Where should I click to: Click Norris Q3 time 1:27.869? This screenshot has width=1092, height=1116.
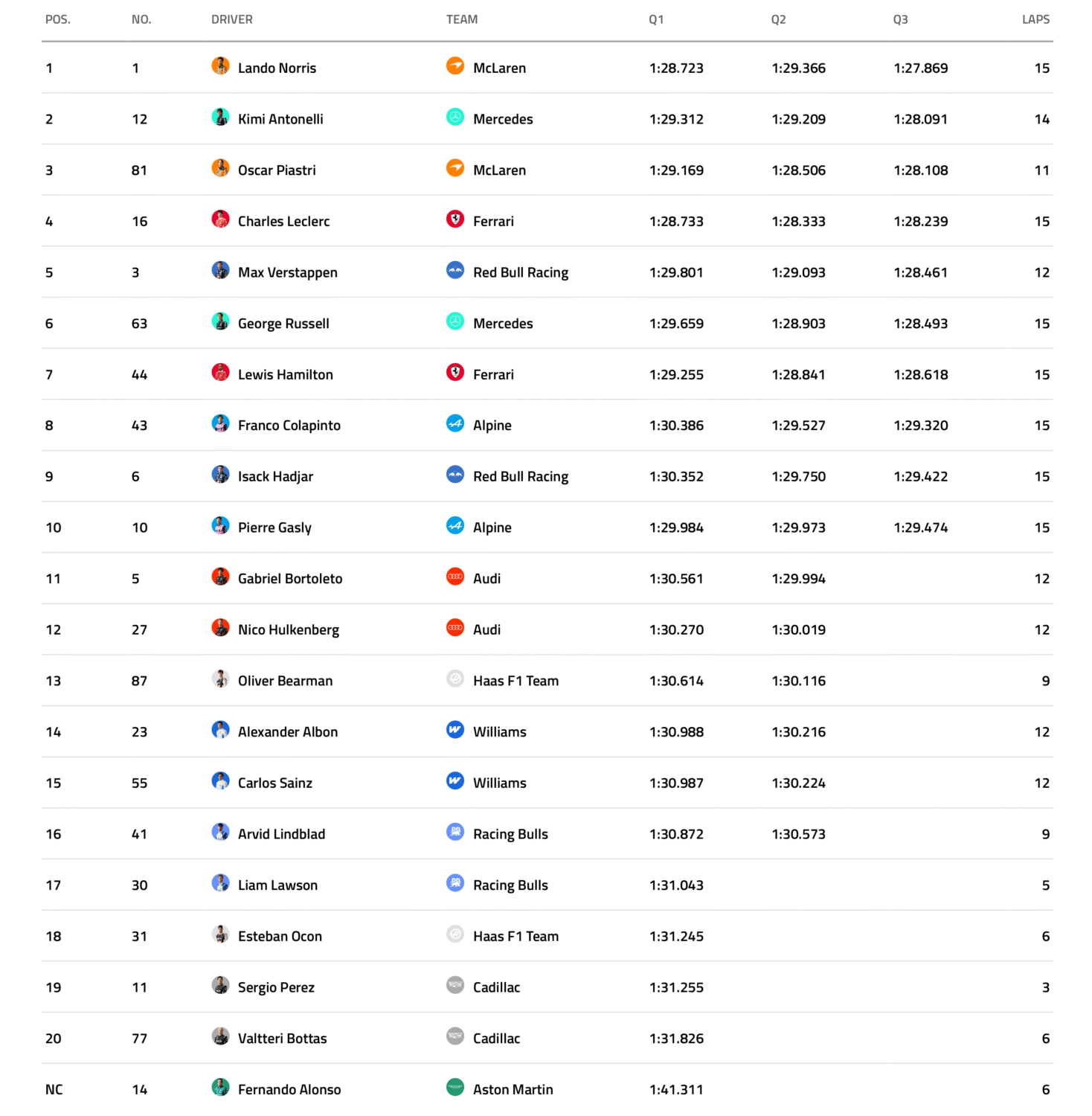tap(921, 68)
